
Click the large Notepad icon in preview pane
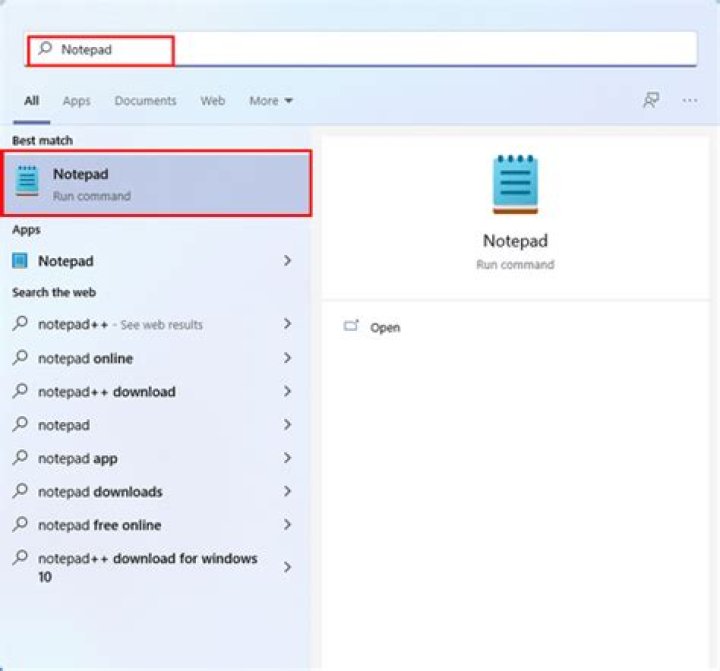pos(515,185)
